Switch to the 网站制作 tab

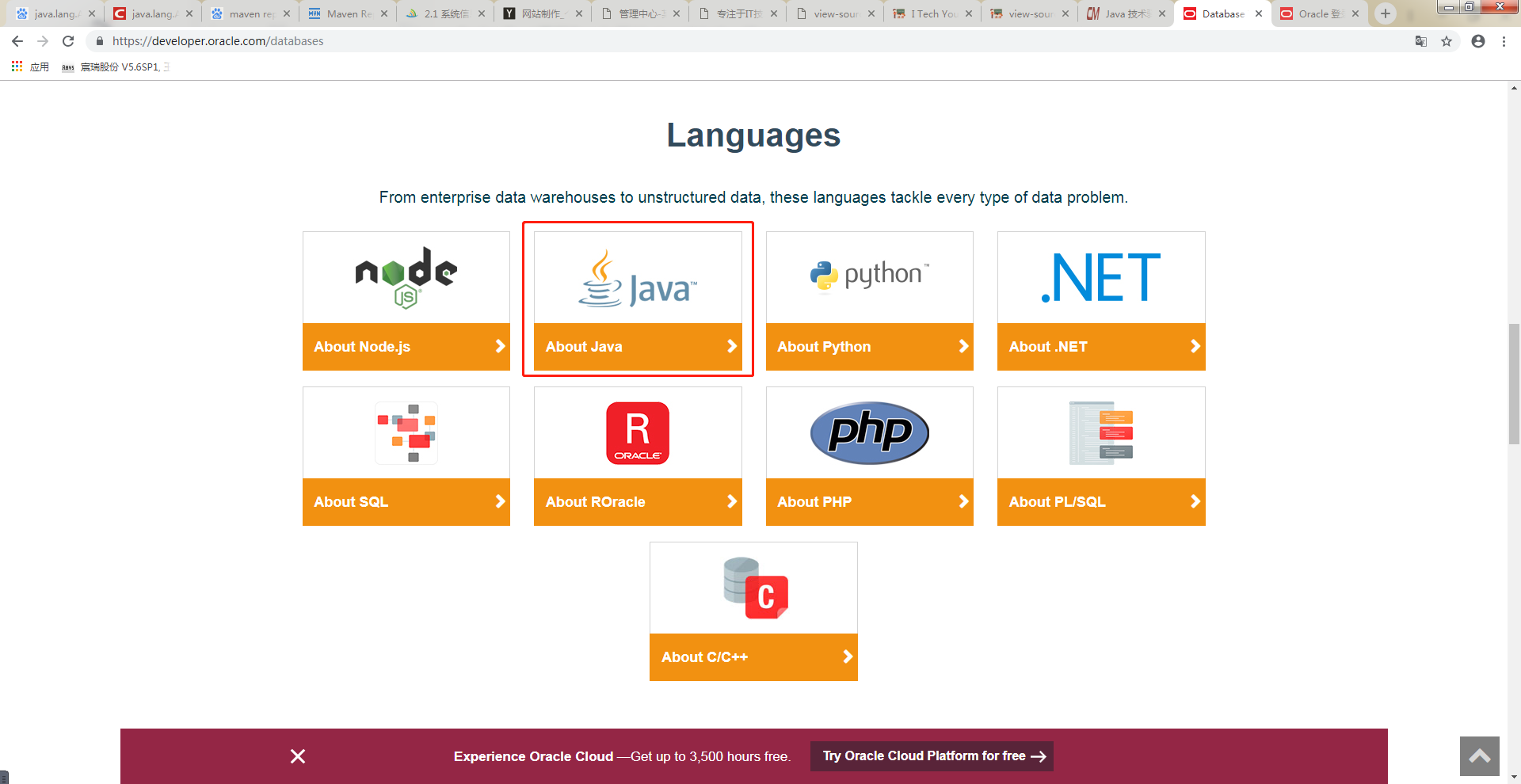tap(542, 13)
